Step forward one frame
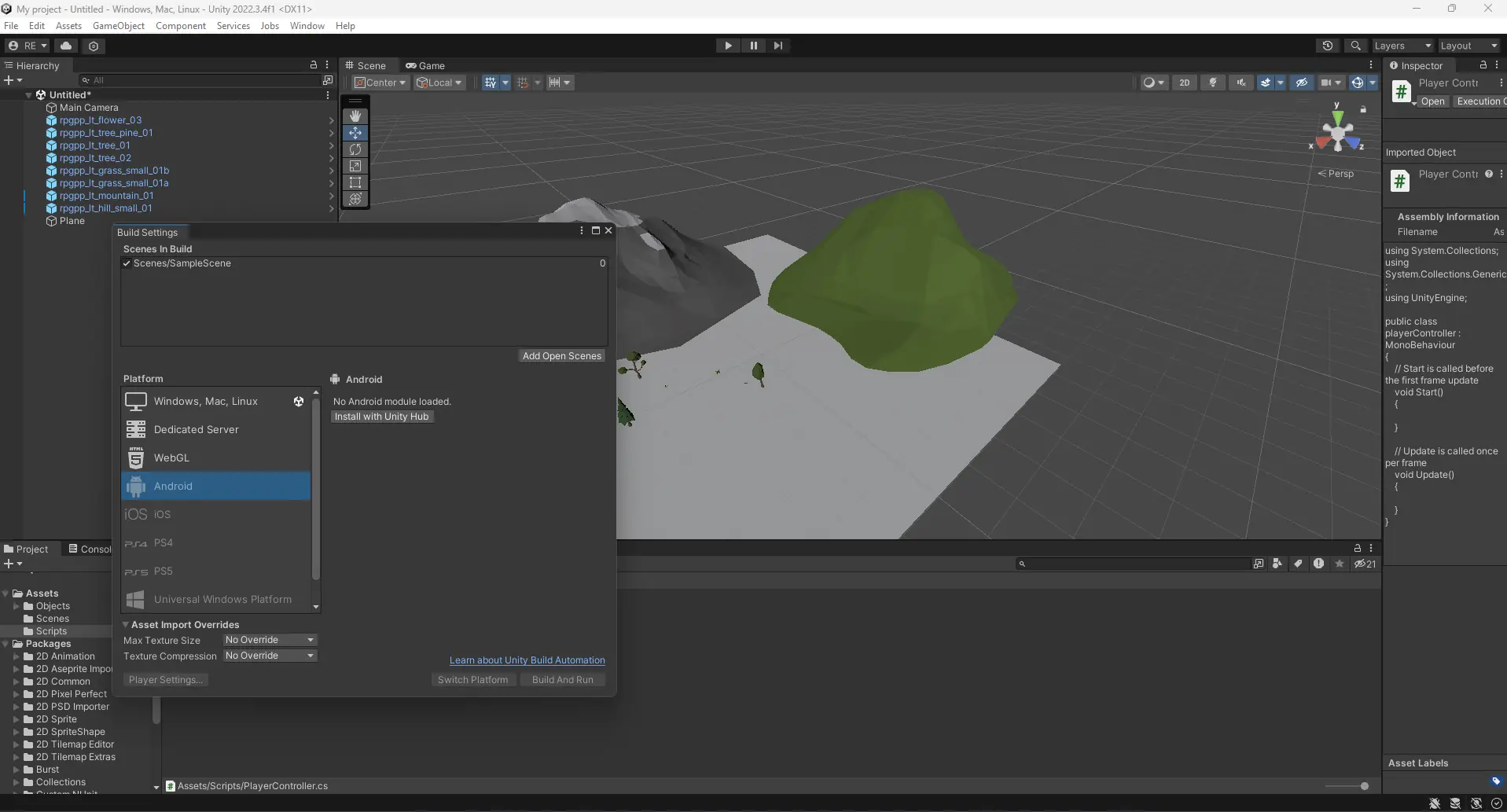Screen dimensions: 1507x812 coord(778,46)
